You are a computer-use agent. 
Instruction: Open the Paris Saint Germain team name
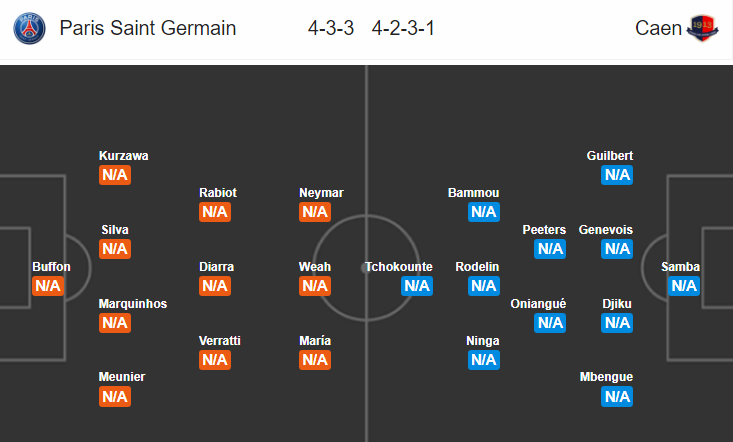[148, 28]
